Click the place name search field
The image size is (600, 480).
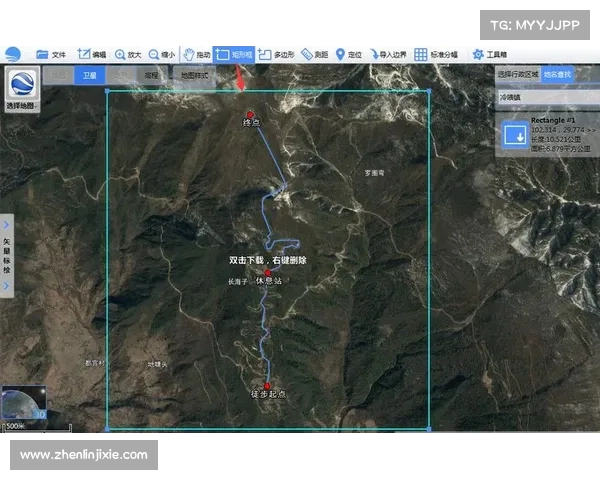point(548,97)
